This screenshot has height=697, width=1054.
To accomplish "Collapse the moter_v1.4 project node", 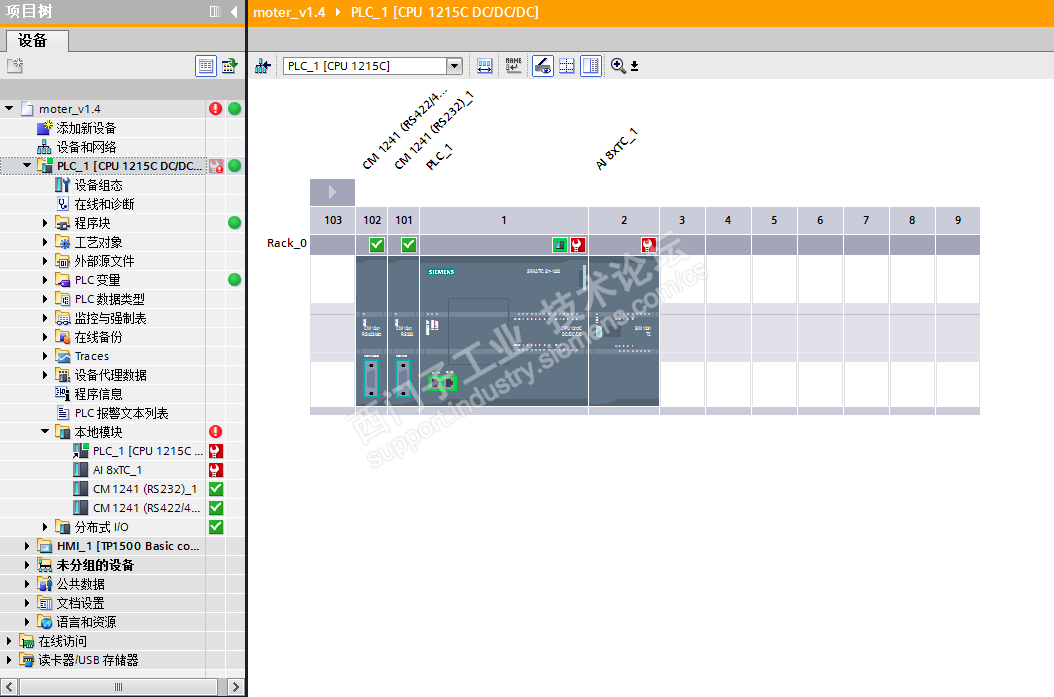I will [9, 108].
